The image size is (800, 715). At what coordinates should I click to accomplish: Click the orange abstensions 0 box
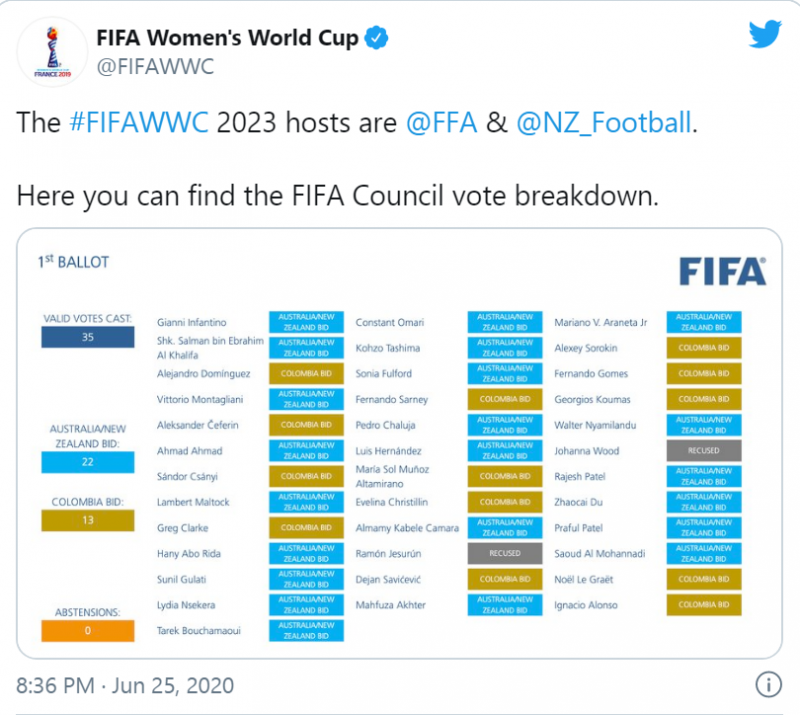(x=87, y=630)
